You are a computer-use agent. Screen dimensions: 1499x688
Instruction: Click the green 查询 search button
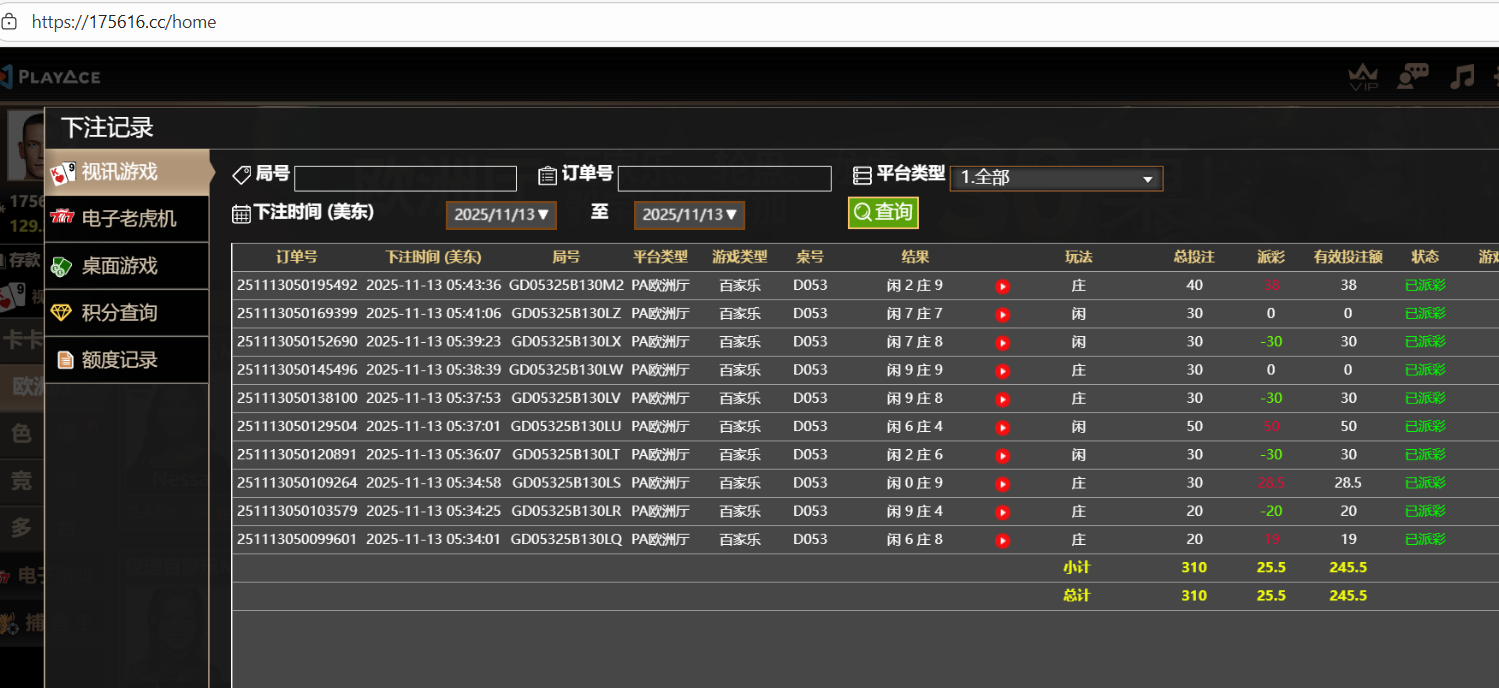(883, 212)
